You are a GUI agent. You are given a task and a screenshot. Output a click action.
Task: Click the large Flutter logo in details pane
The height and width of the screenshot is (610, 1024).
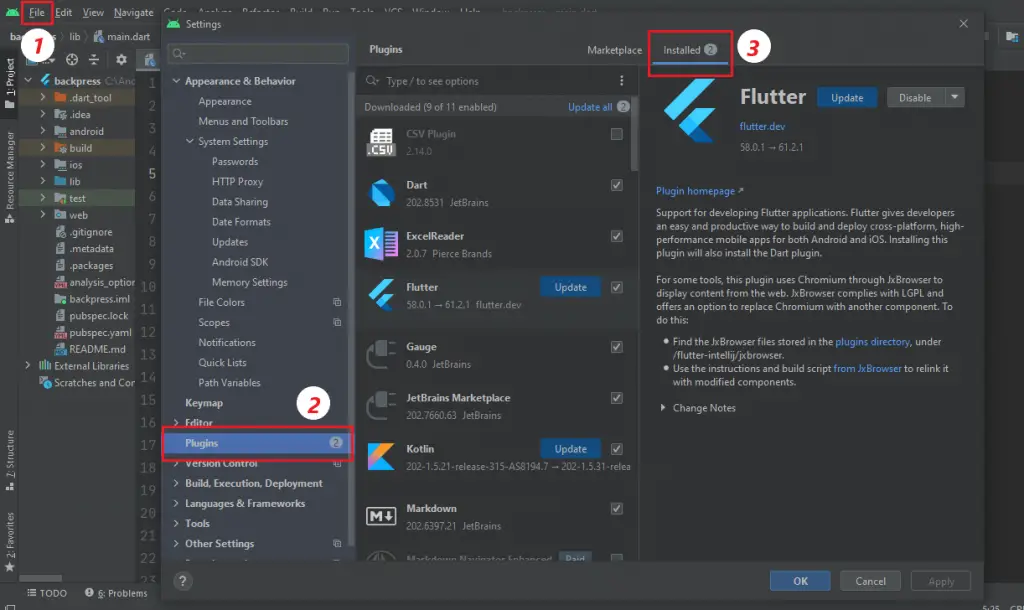point(691,110)
